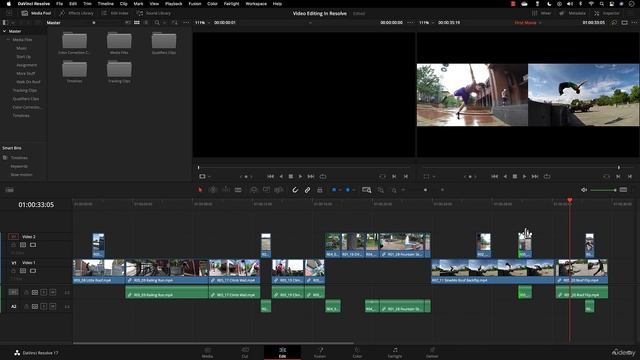Adjust the timeline zoom slider

424,190
